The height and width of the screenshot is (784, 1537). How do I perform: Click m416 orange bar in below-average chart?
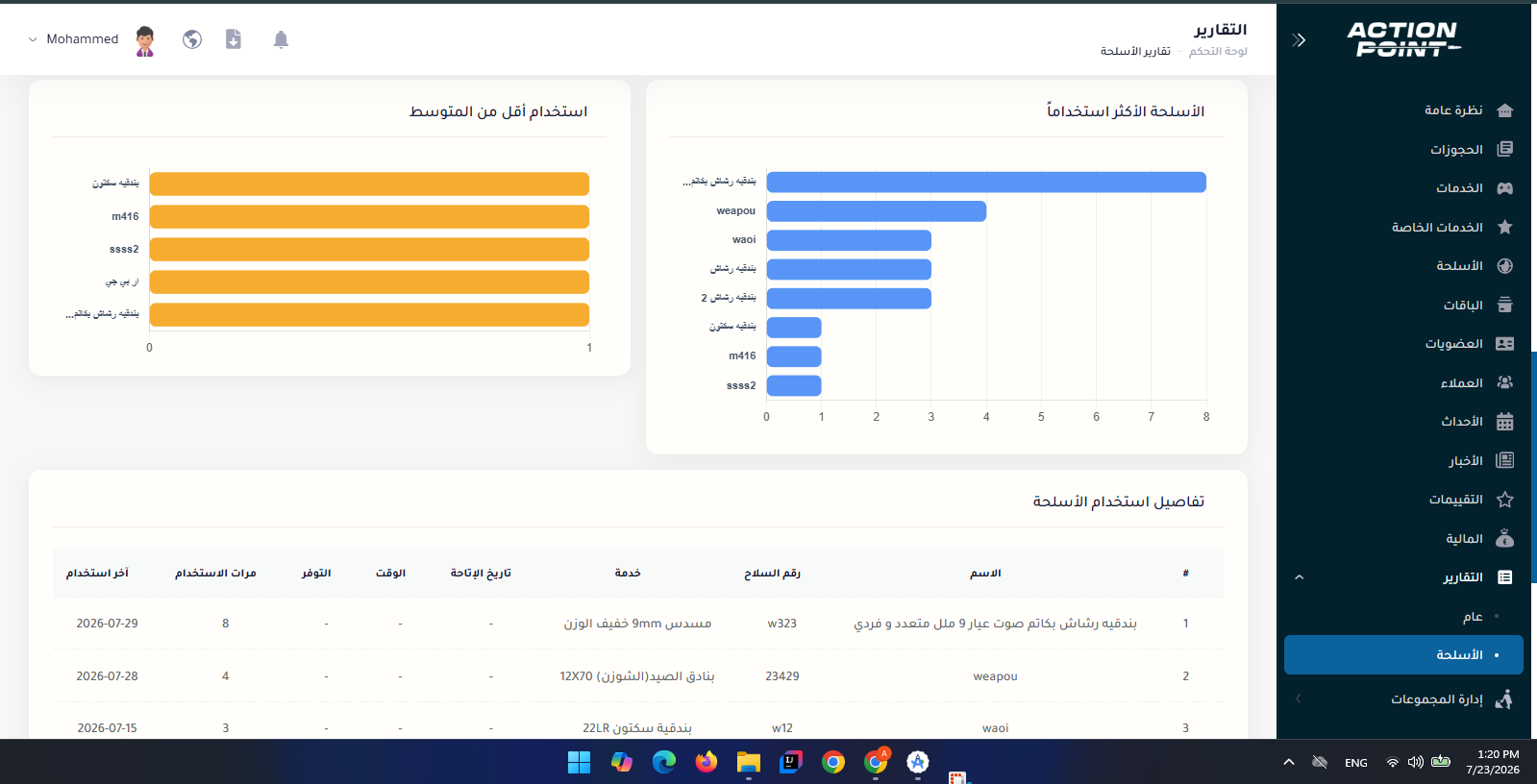click(x=369, y=216)
